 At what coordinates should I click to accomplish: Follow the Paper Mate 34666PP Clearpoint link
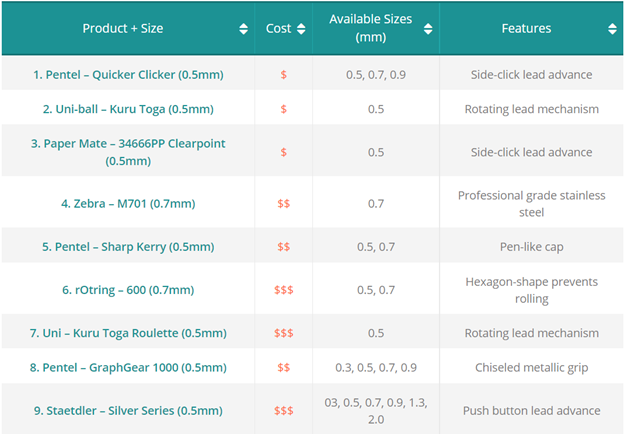click(x=128, y=152)
